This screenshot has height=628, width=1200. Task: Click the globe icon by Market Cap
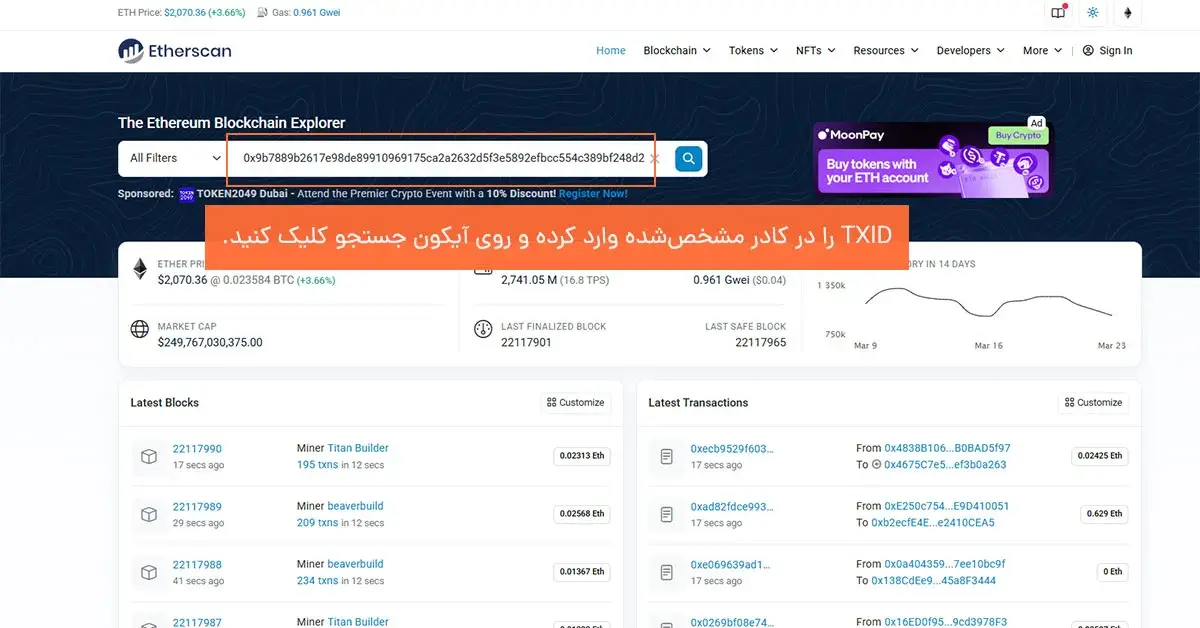[140, 329]
